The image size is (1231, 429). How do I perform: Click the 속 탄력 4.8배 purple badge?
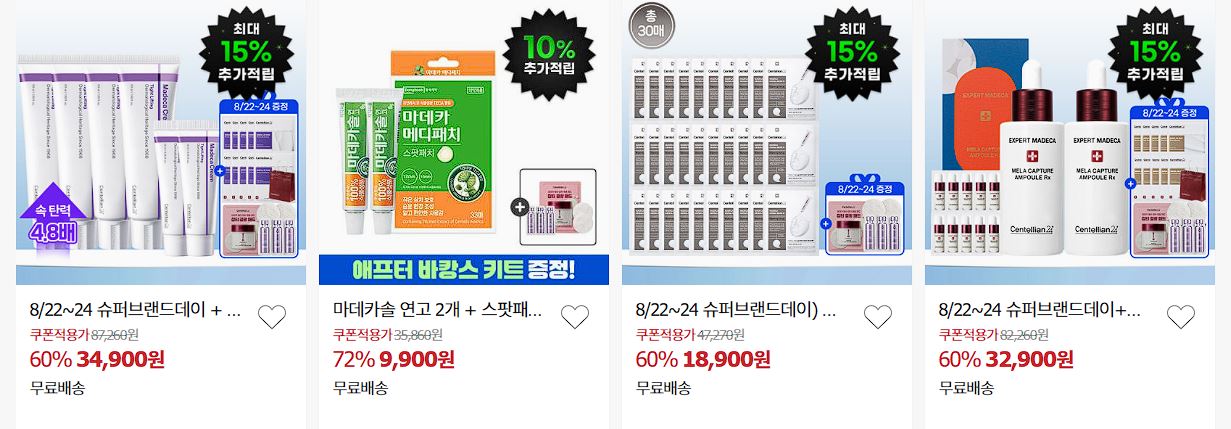point(57,229)
